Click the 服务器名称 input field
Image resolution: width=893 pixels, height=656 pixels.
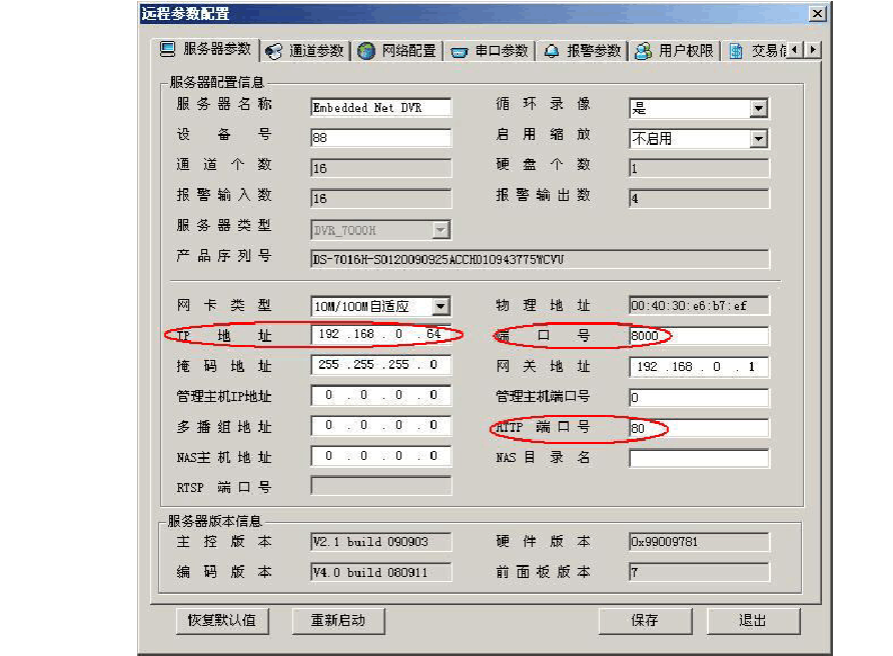pos(380,108)
